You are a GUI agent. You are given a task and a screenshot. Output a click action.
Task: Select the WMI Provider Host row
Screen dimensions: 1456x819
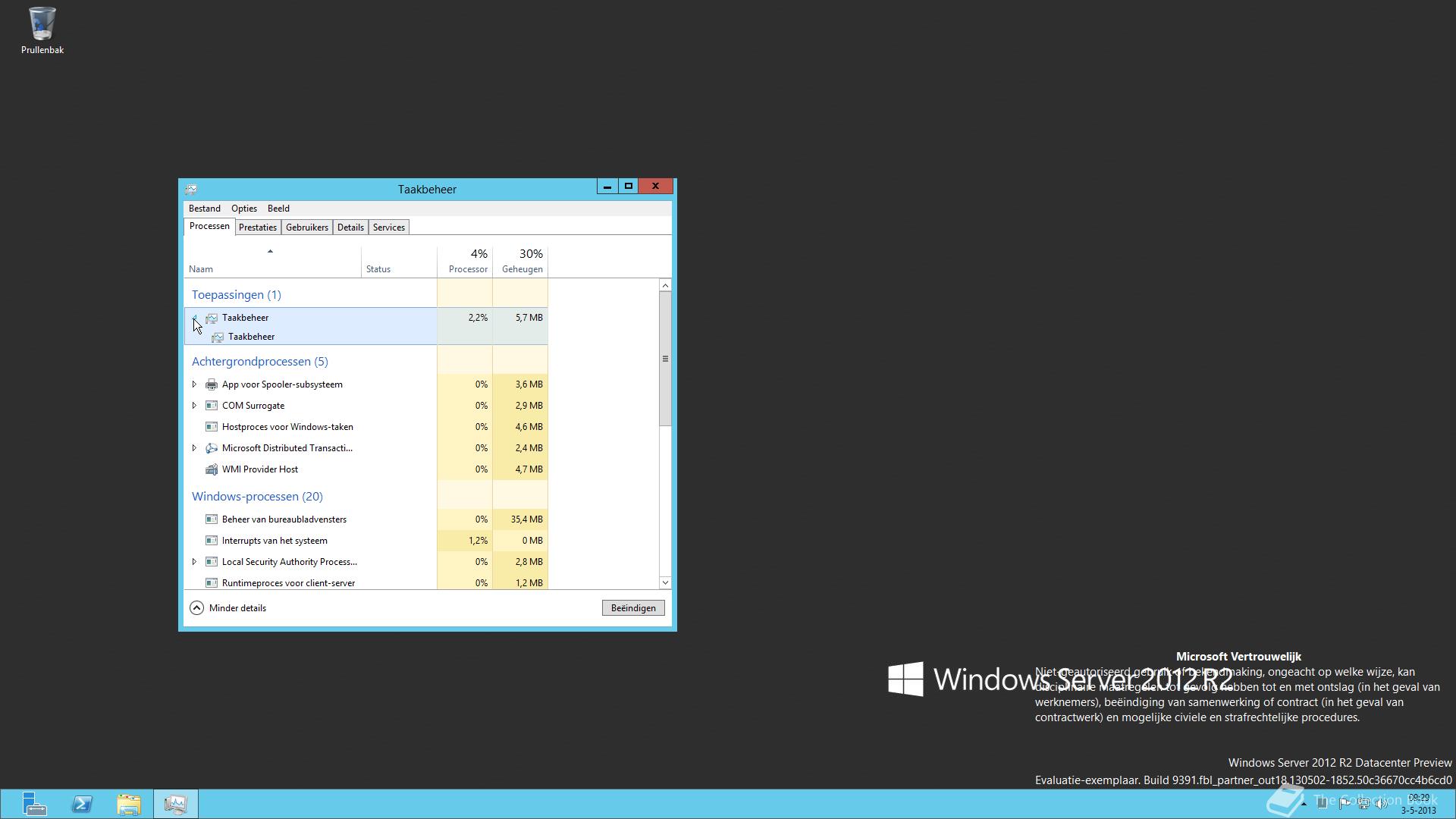(x=366, y=469)
